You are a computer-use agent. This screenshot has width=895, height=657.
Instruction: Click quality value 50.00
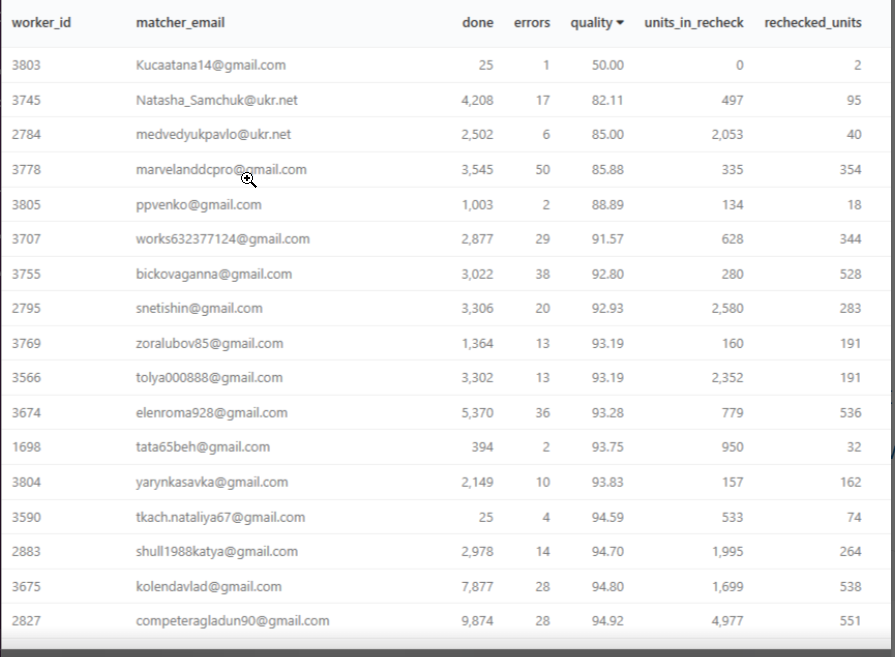(607, 65)
